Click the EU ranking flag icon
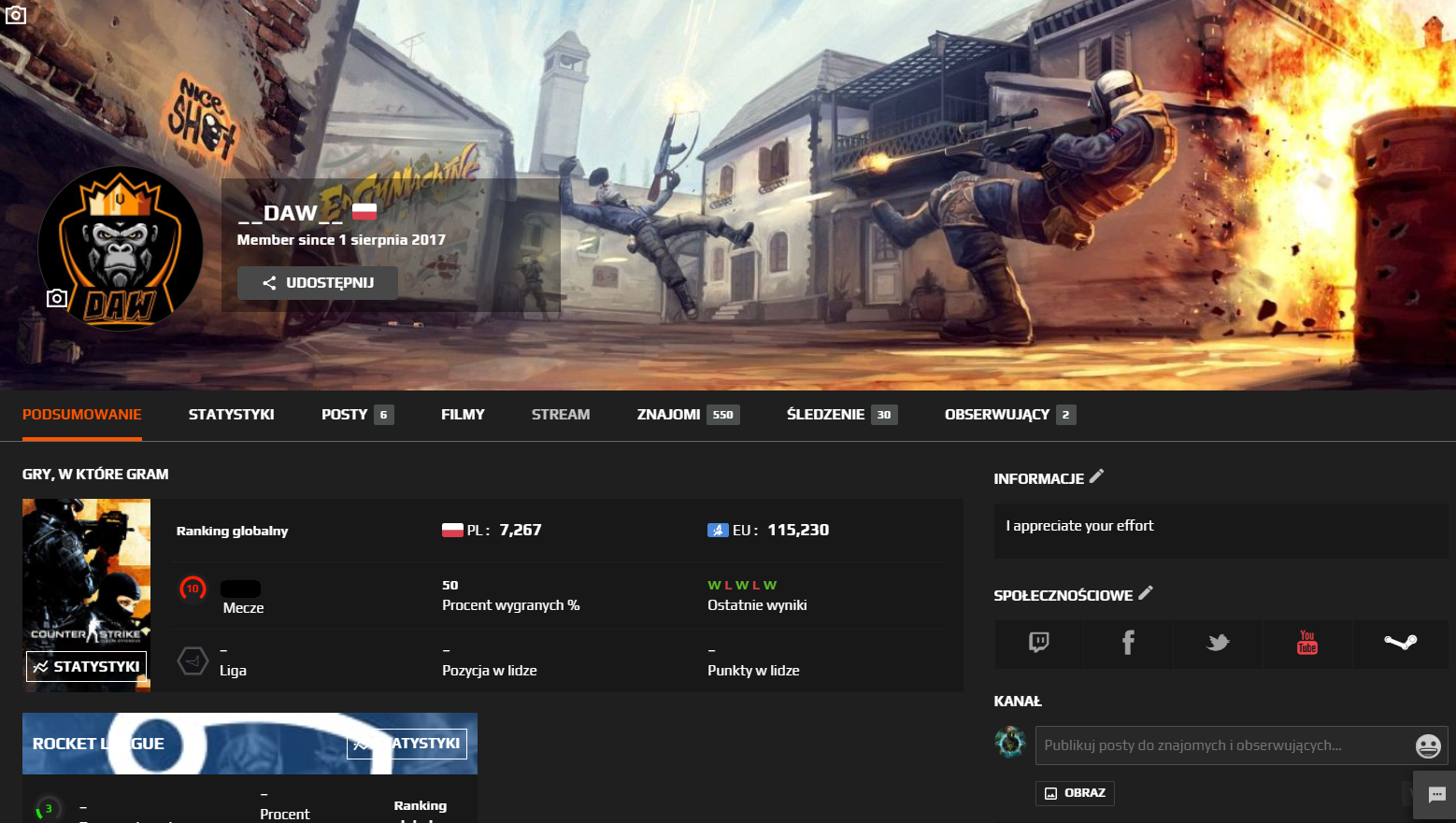The image size is (1456, 823). [x=718, y=531]
